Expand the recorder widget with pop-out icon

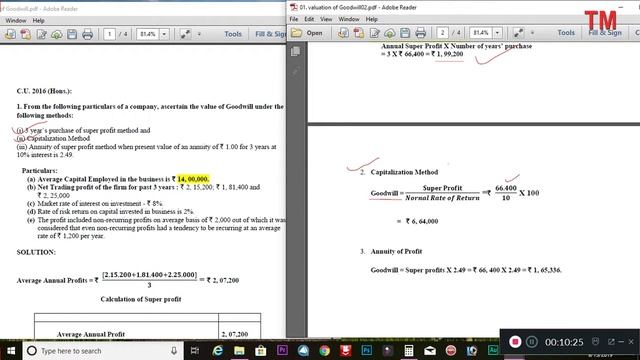[611, 342]
